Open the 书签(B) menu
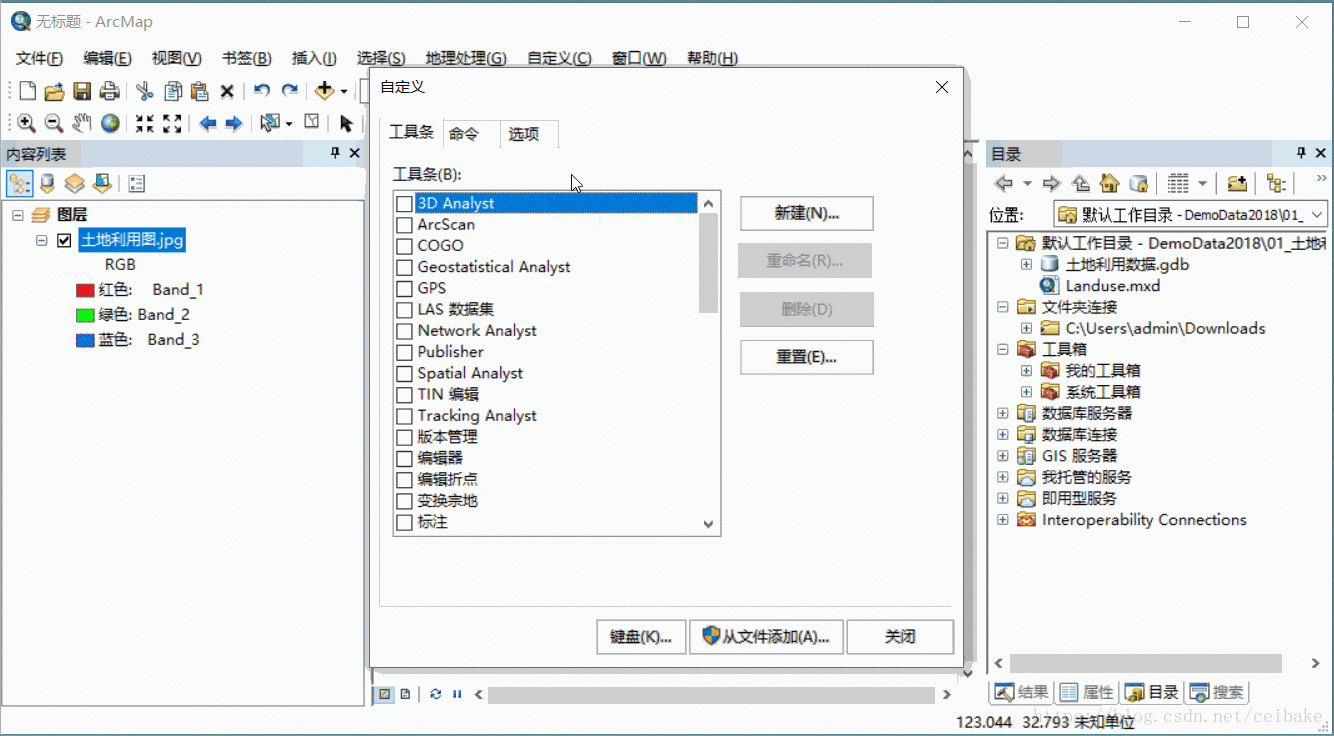 pos(247,58)
